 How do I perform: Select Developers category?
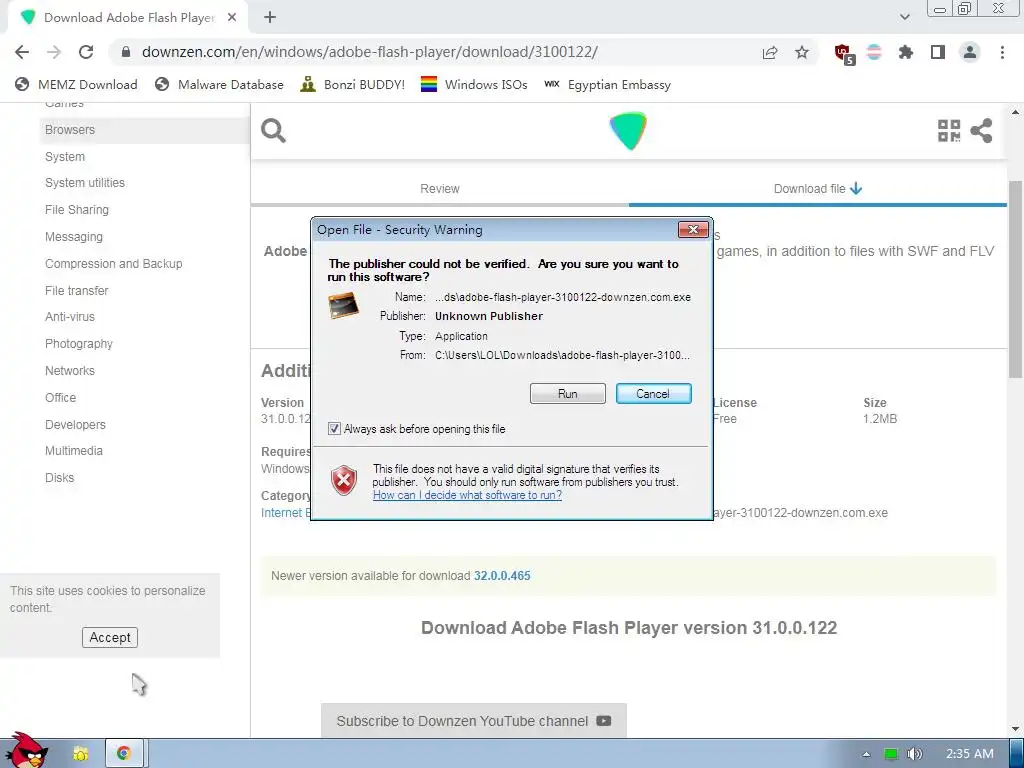(75, 424)
